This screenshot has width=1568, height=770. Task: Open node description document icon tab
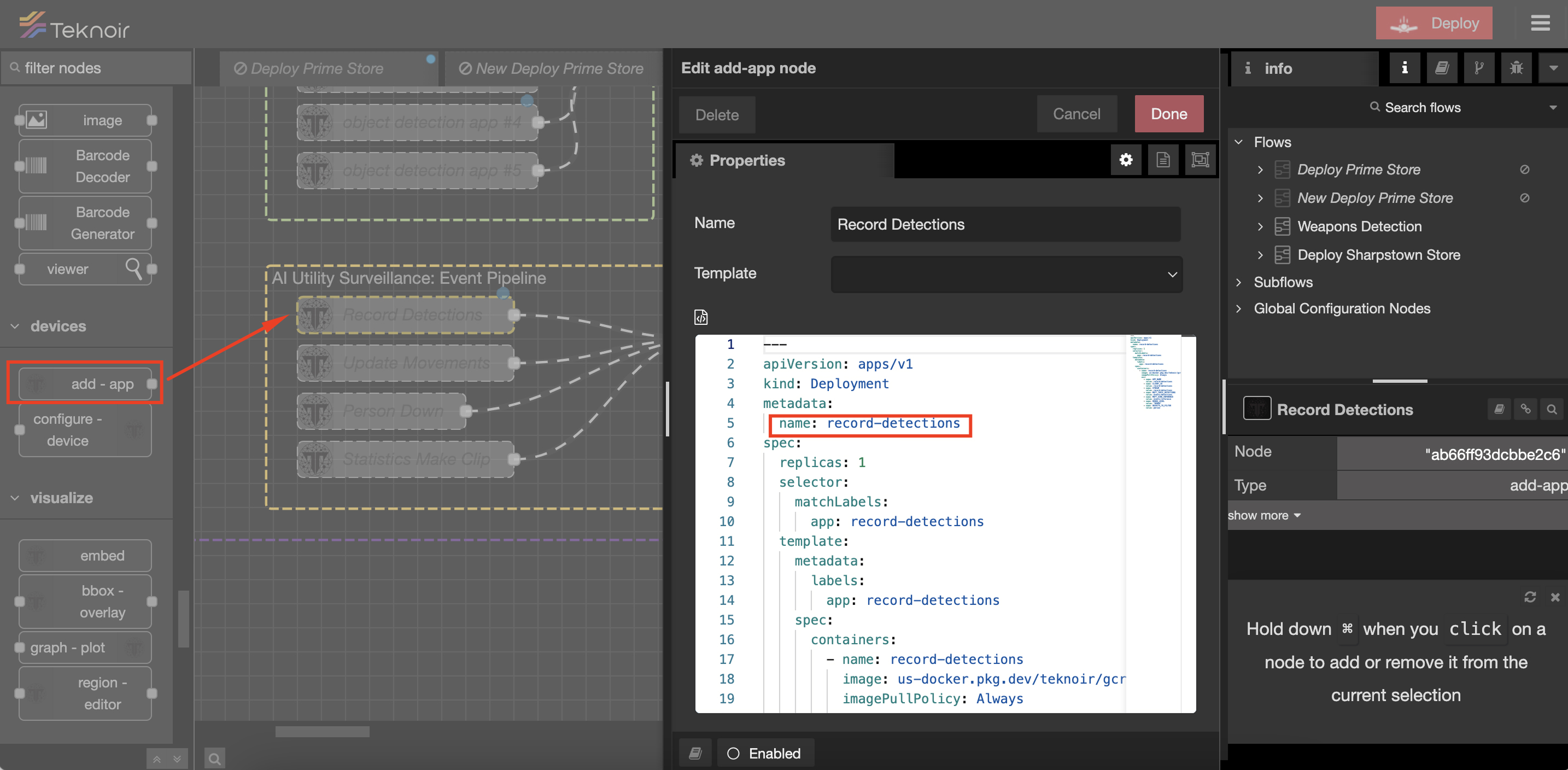pos(1163,160)
